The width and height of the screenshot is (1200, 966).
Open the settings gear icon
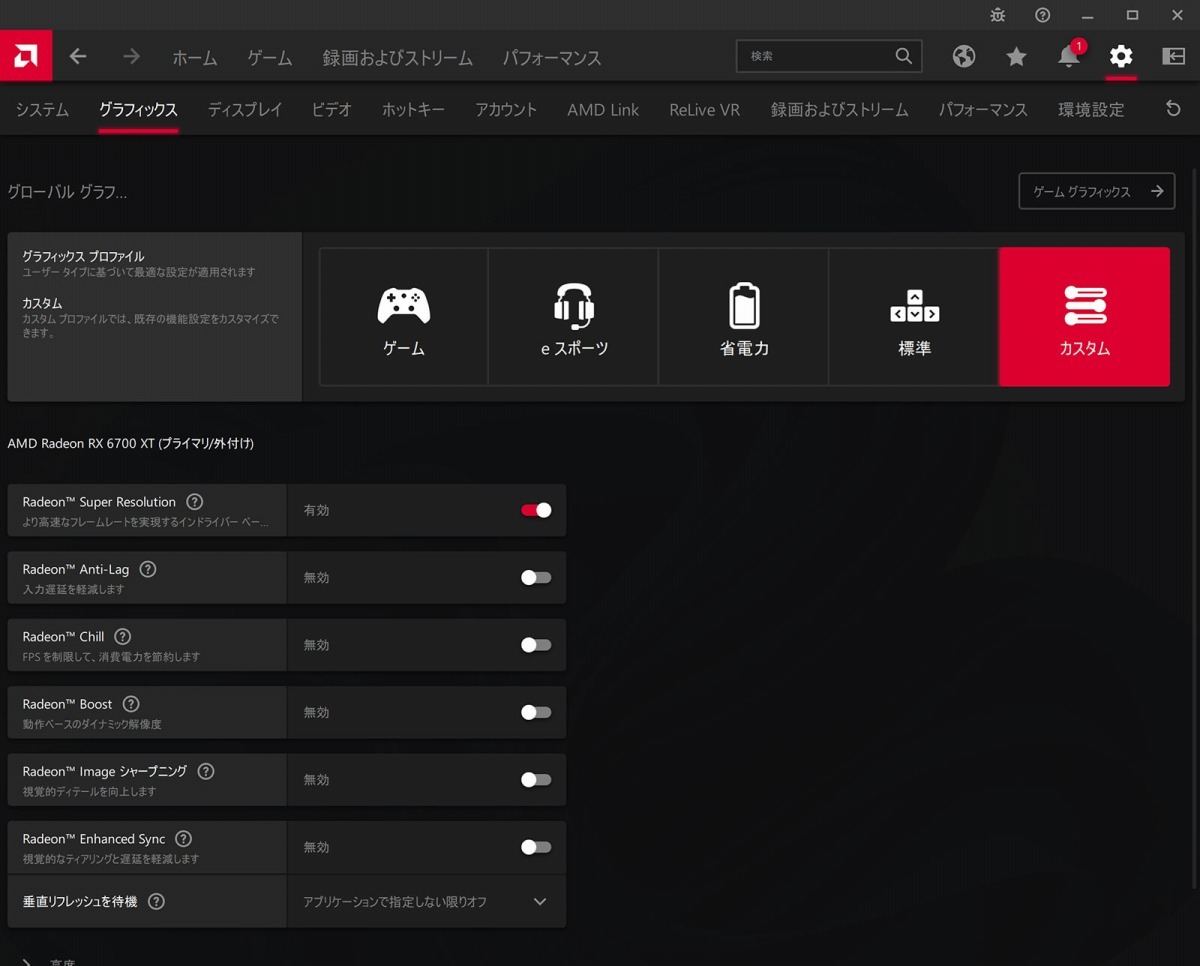pos(1121,56)
